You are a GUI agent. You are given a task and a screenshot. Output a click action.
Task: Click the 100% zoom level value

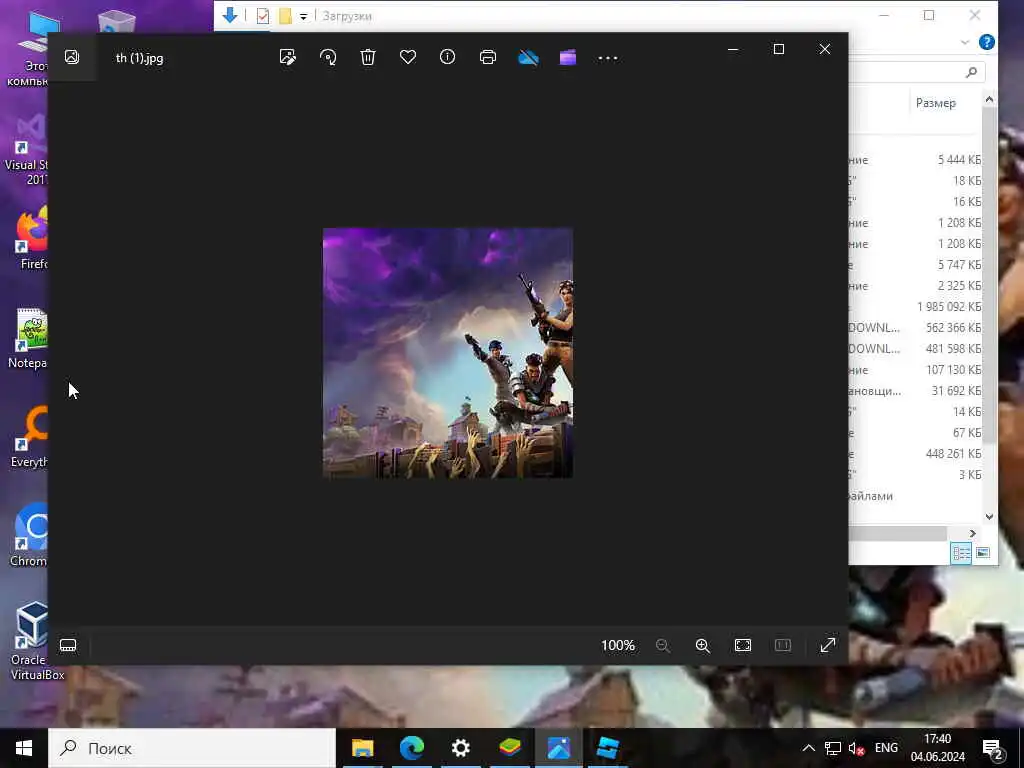618,645
